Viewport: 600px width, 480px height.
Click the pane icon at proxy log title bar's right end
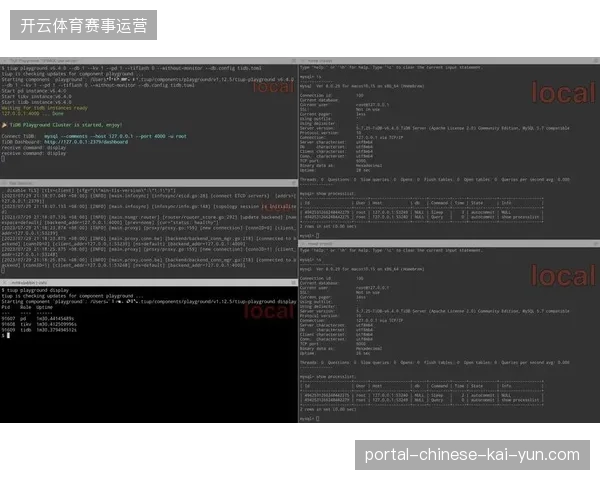294,183
